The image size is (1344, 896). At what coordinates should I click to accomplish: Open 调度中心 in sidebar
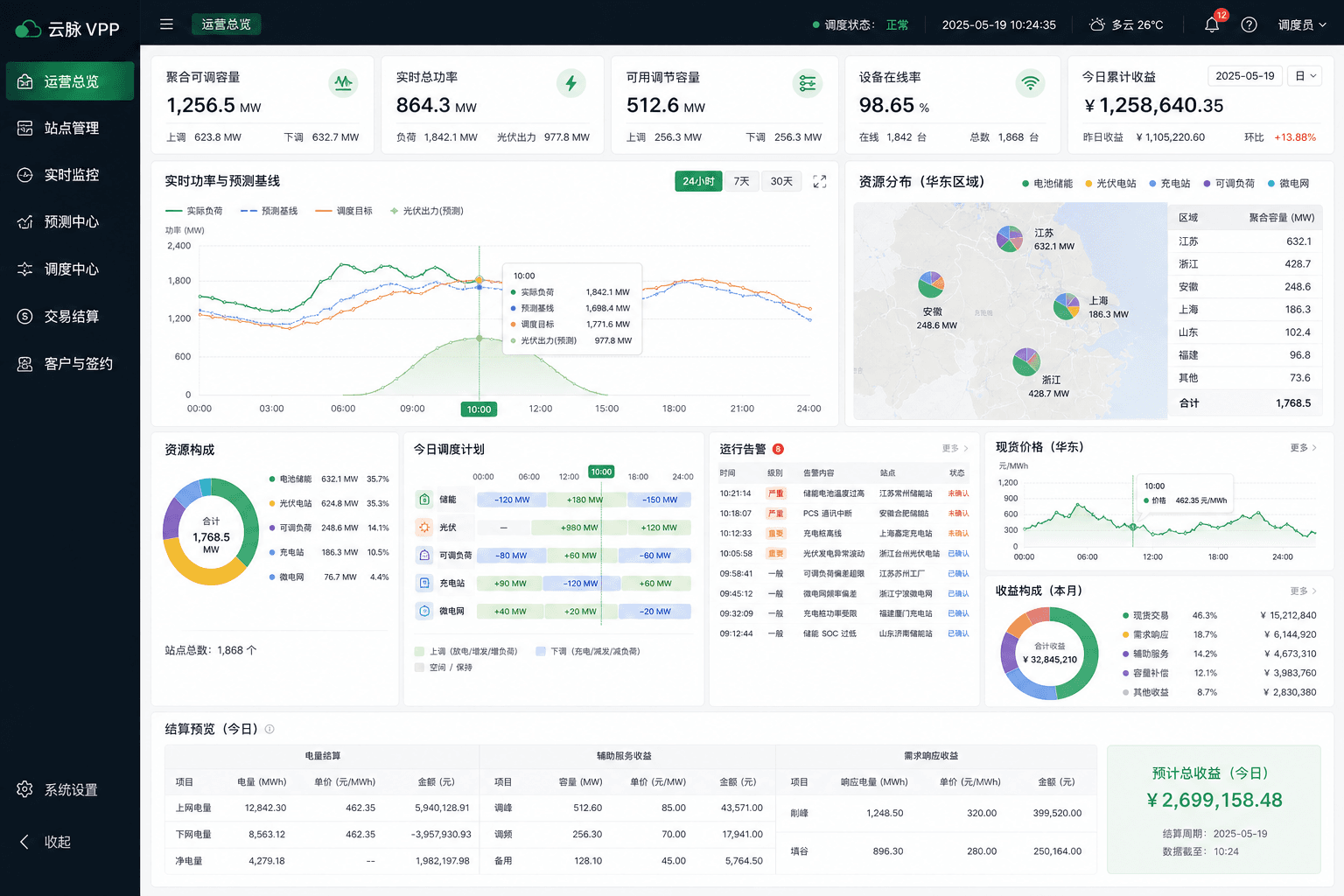click(70, 269)
